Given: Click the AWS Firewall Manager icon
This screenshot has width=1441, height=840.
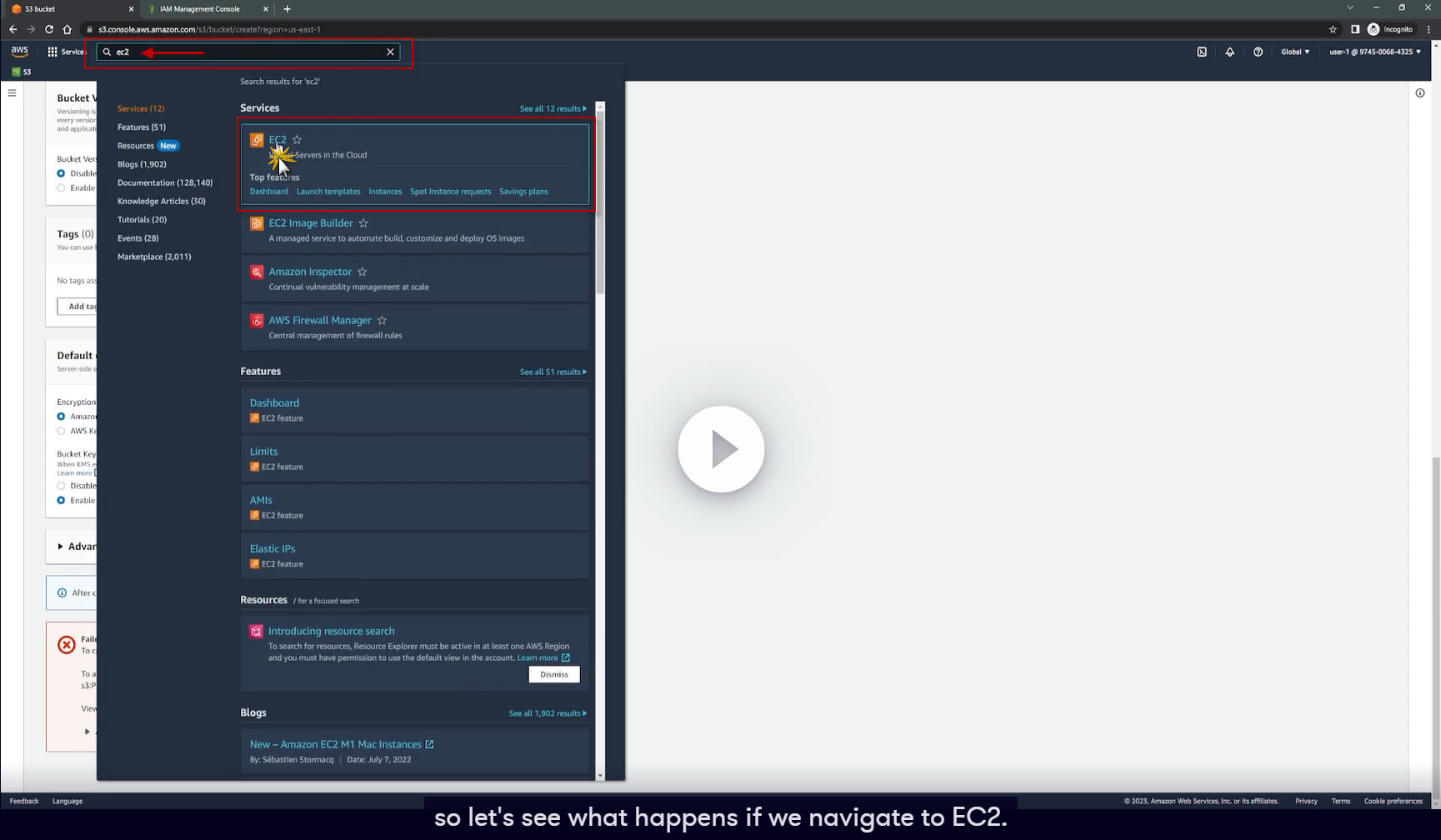Looking at the screenshot, I should coord(257,320).
